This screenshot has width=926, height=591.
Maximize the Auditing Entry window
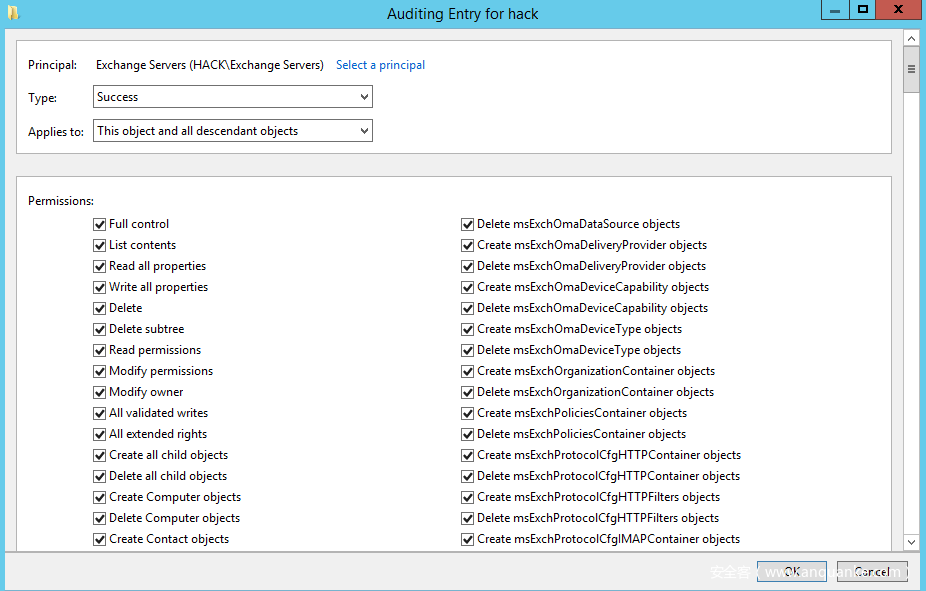pos(864,10)
